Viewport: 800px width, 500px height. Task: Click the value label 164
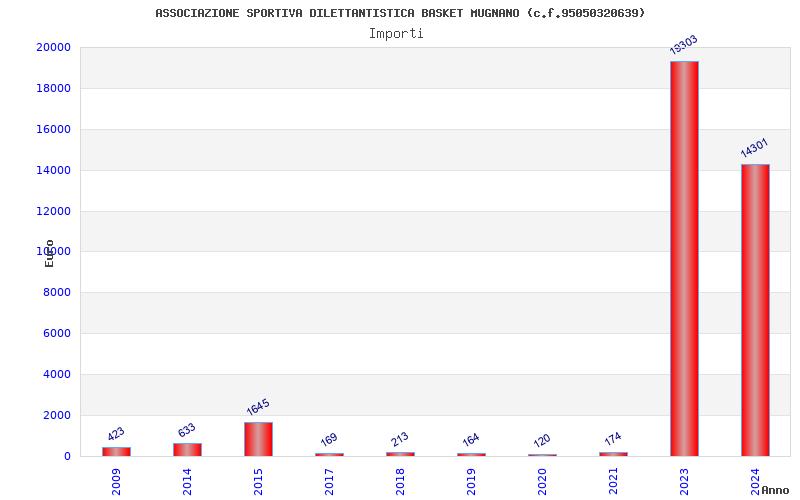tap(470, 439)
